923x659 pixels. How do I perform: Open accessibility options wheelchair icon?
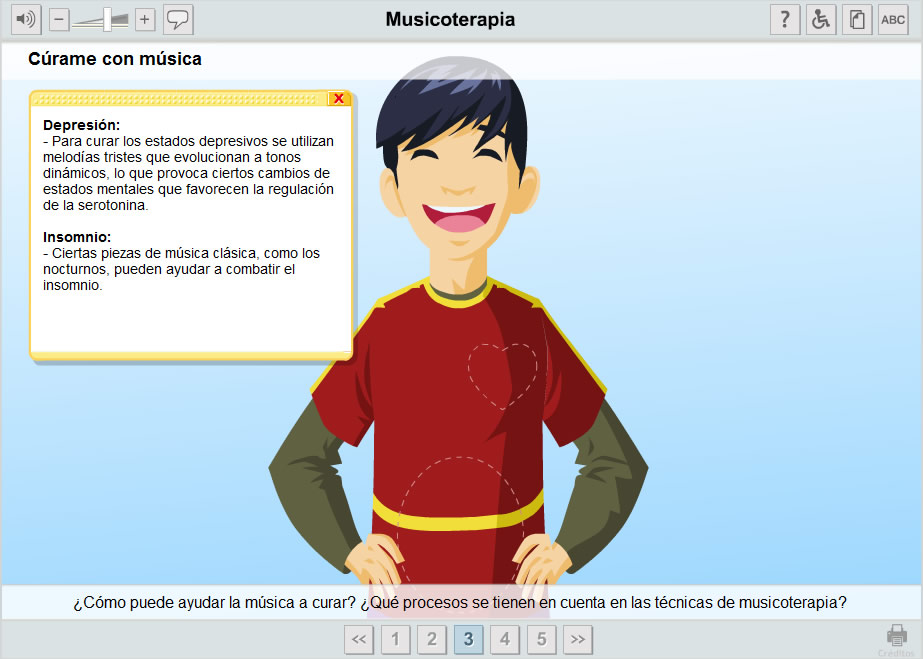click(x=821, y=19)
